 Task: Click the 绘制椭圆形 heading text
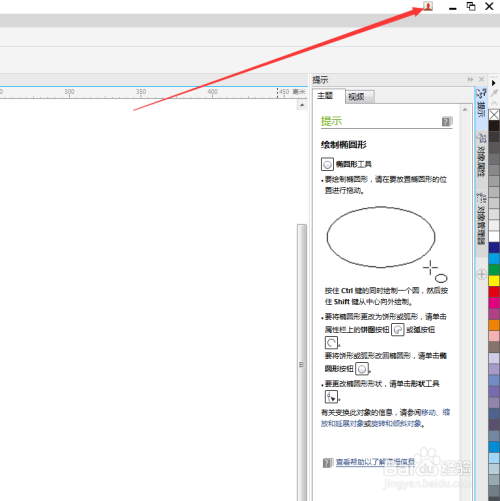pos(344,145)
